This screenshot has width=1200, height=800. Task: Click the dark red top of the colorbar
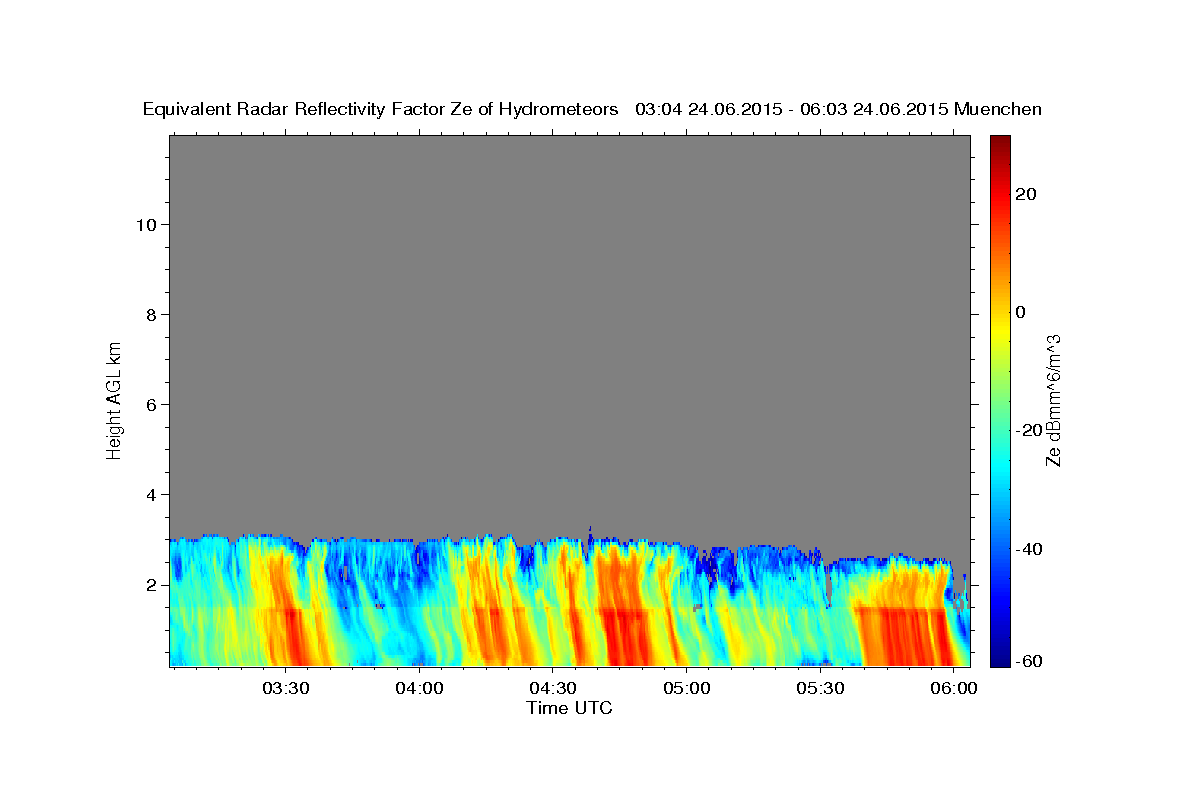coord(1000,141)
